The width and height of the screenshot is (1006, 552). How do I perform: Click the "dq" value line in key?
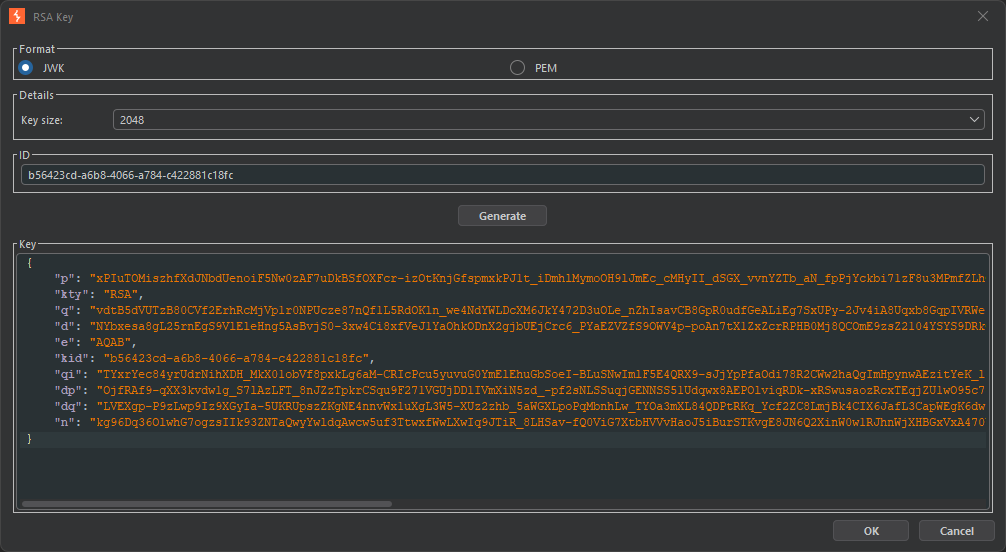pos(520,406)
